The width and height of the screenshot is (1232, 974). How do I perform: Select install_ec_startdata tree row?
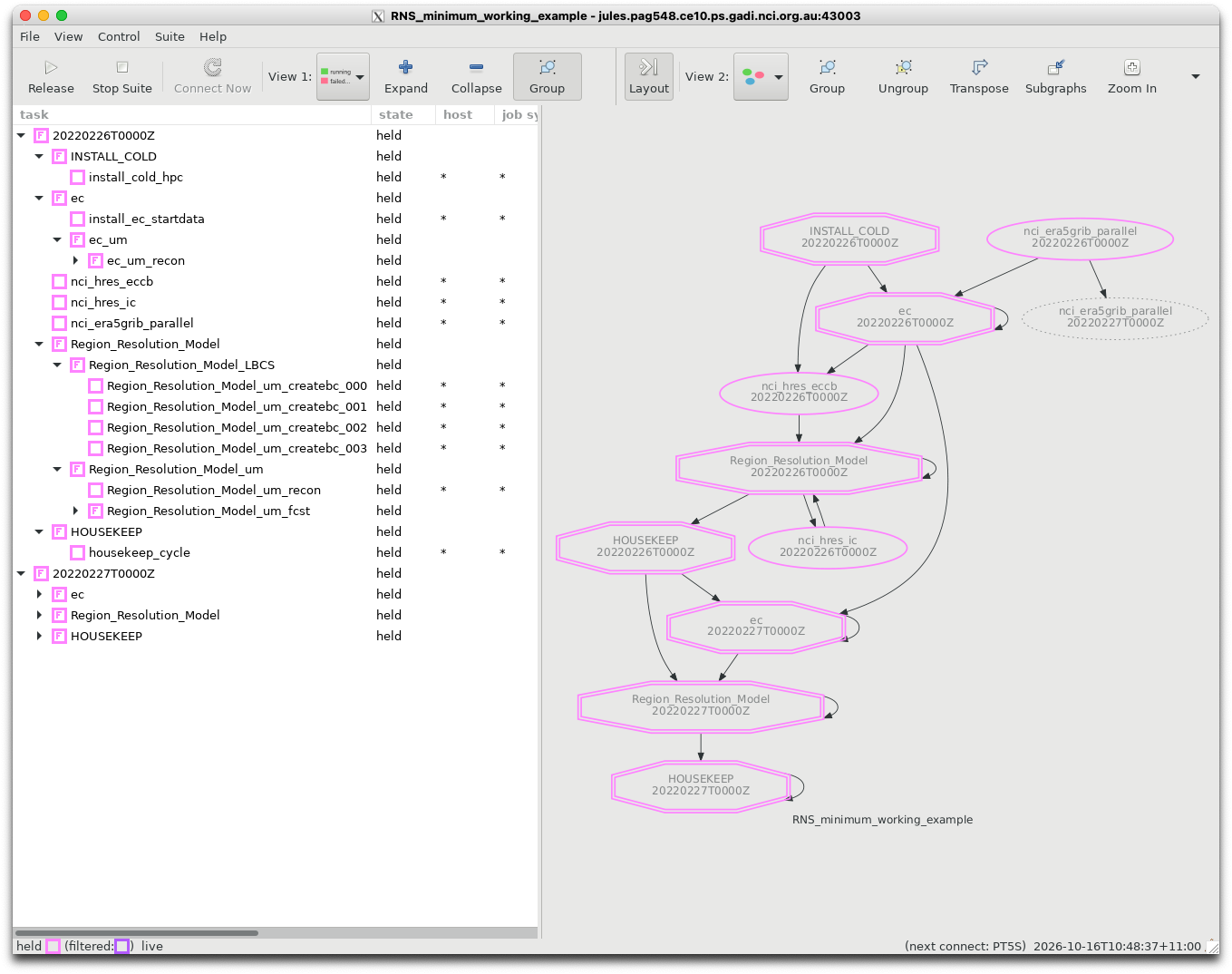click(x=277, y=219)
